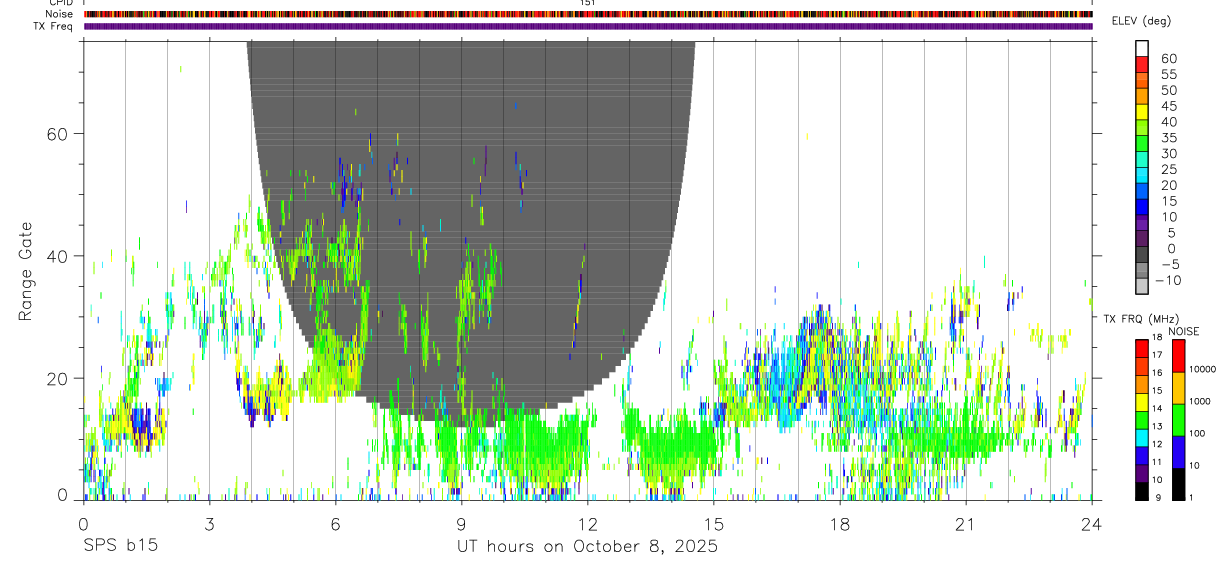Click the x-axis tick label '21'
Viewport: 1228px width, 567px height.
966,524
